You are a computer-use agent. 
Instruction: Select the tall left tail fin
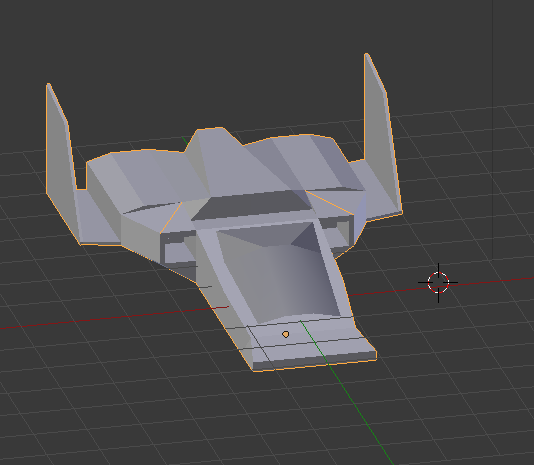pos(60,150)
